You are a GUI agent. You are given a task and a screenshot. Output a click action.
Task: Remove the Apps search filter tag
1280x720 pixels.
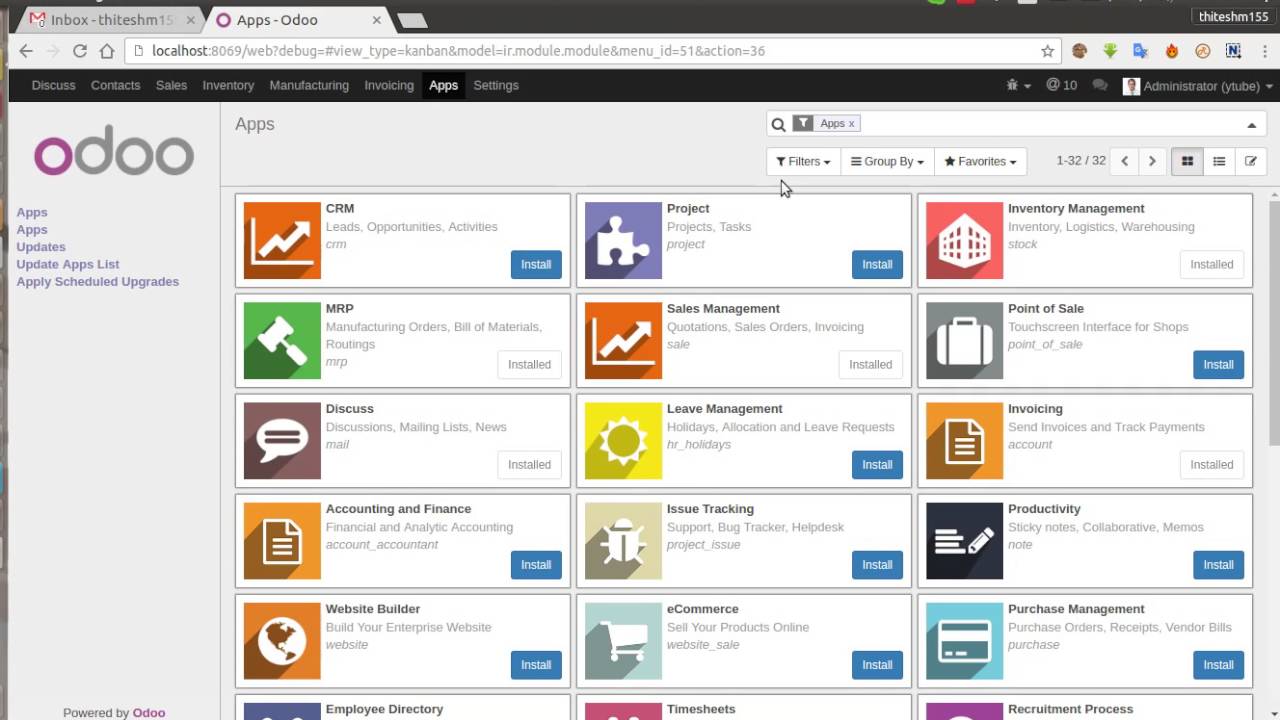(x=851, y=123)
